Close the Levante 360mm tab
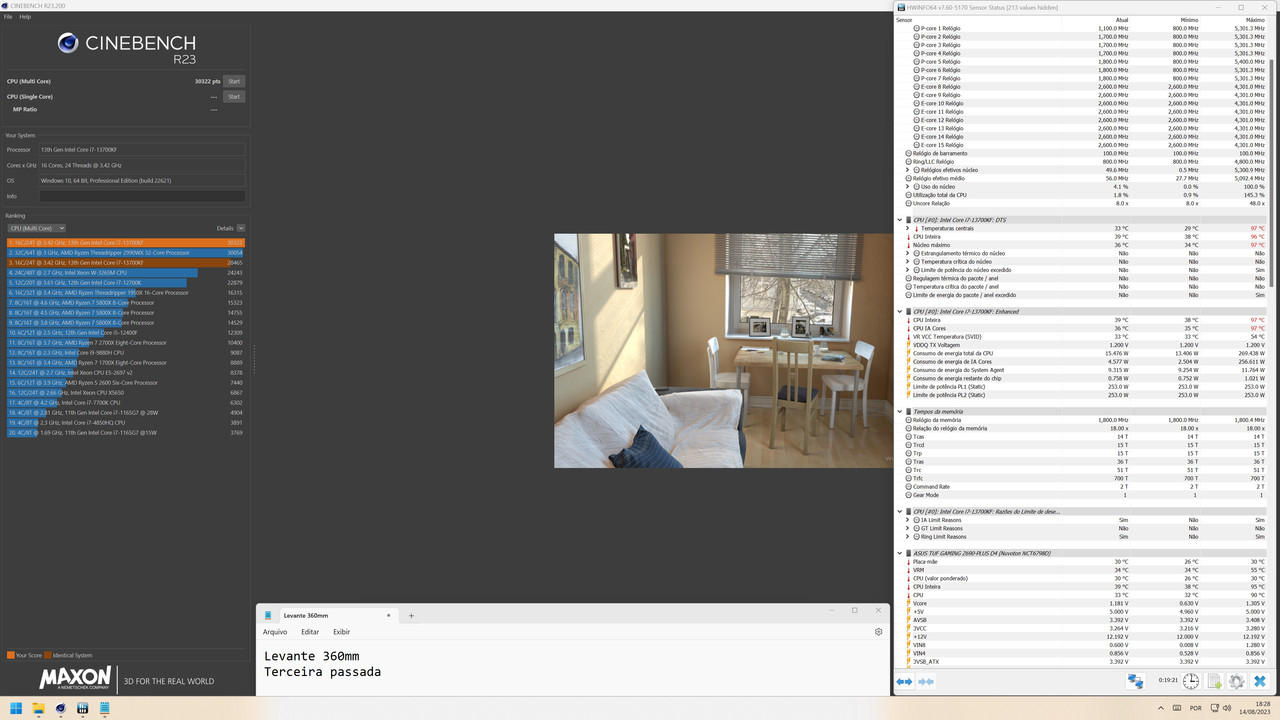Image resolution: width=1280 pixels, height=720 pixels. (x=389, y=615)
